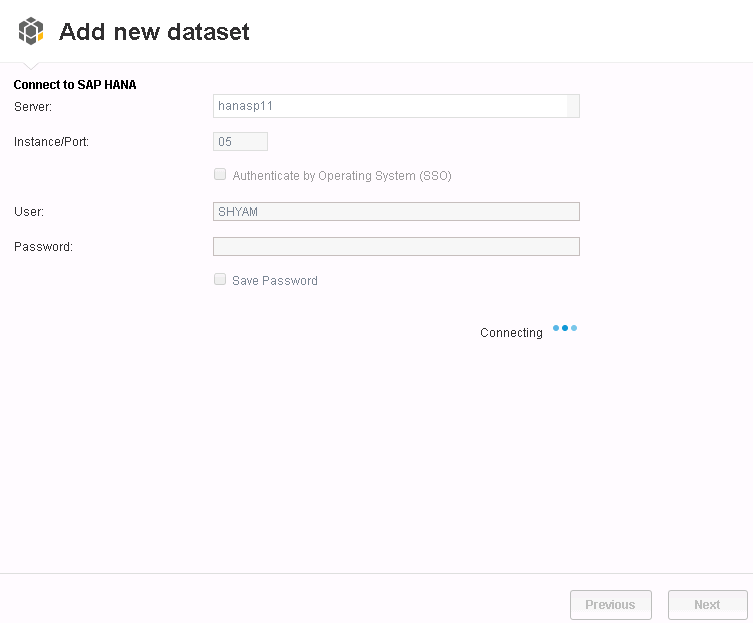Image resolution: width=753 pixels, height=623 pixels.
Task: Click the Authenticate by Operating System label
Action: point(342,176)
